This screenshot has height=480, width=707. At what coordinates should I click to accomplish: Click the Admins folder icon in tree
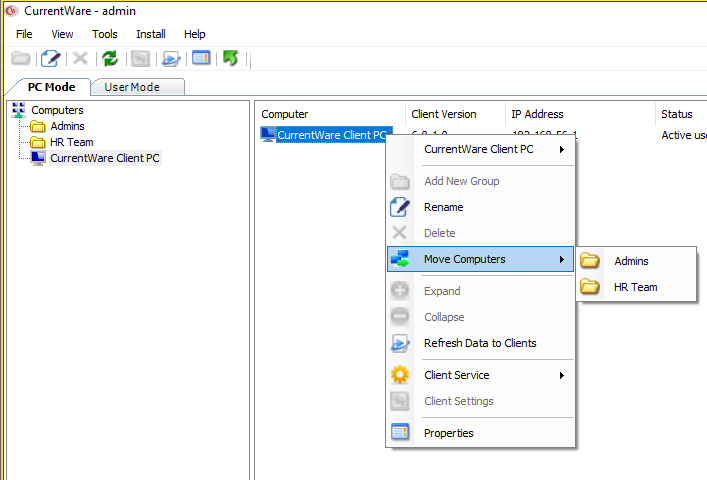point(37,126)
